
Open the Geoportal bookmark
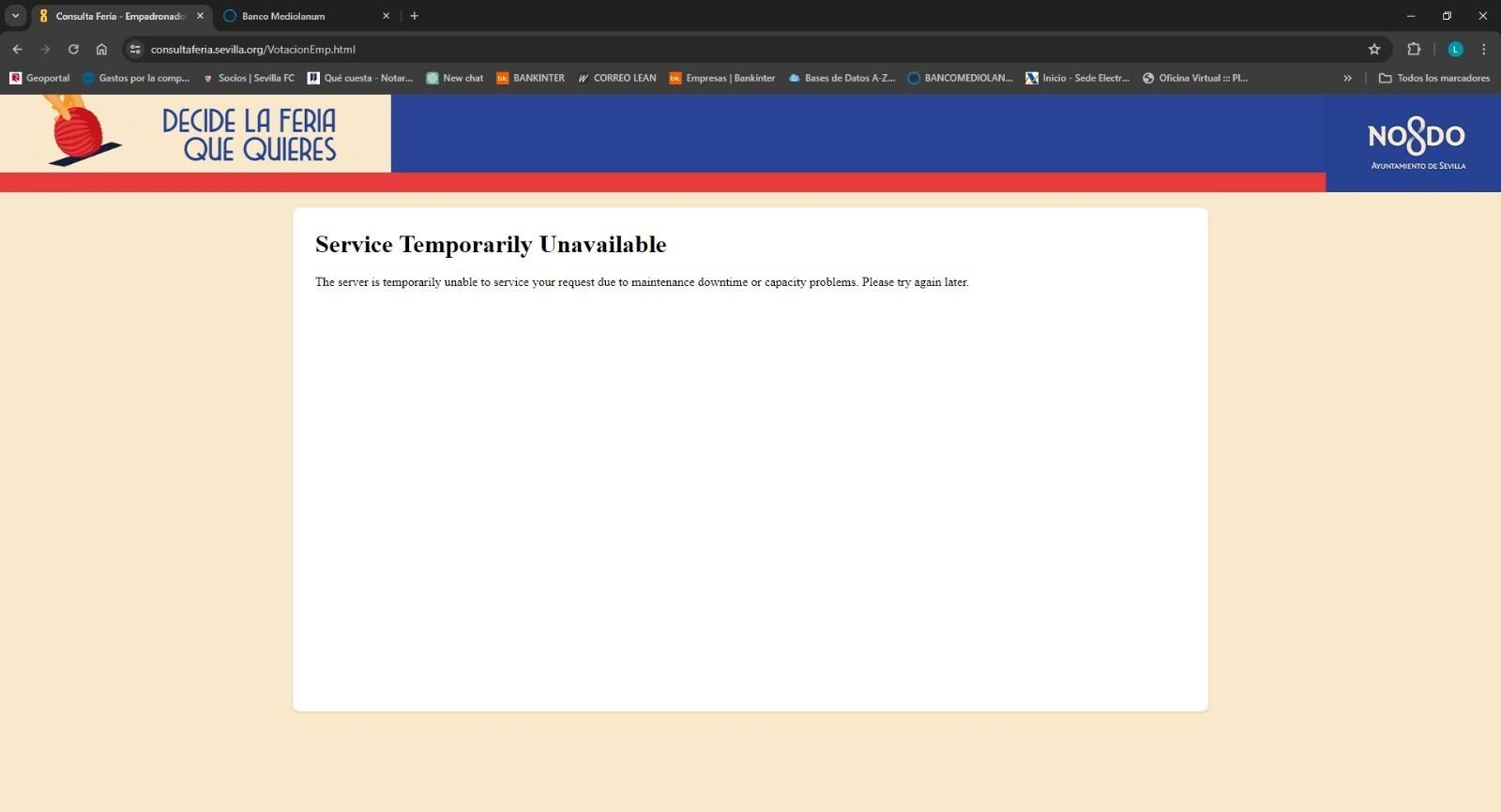(x=39, y=78)
